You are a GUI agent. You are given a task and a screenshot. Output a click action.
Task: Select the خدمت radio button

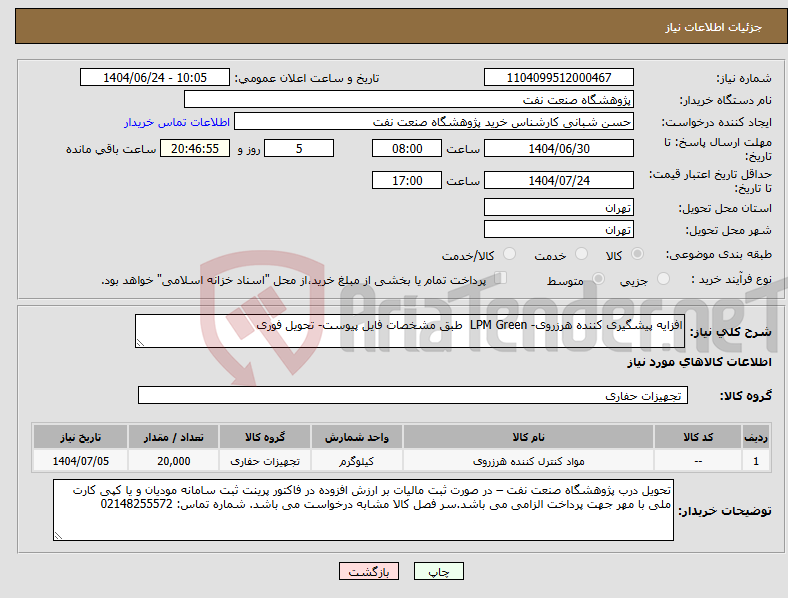581,254
